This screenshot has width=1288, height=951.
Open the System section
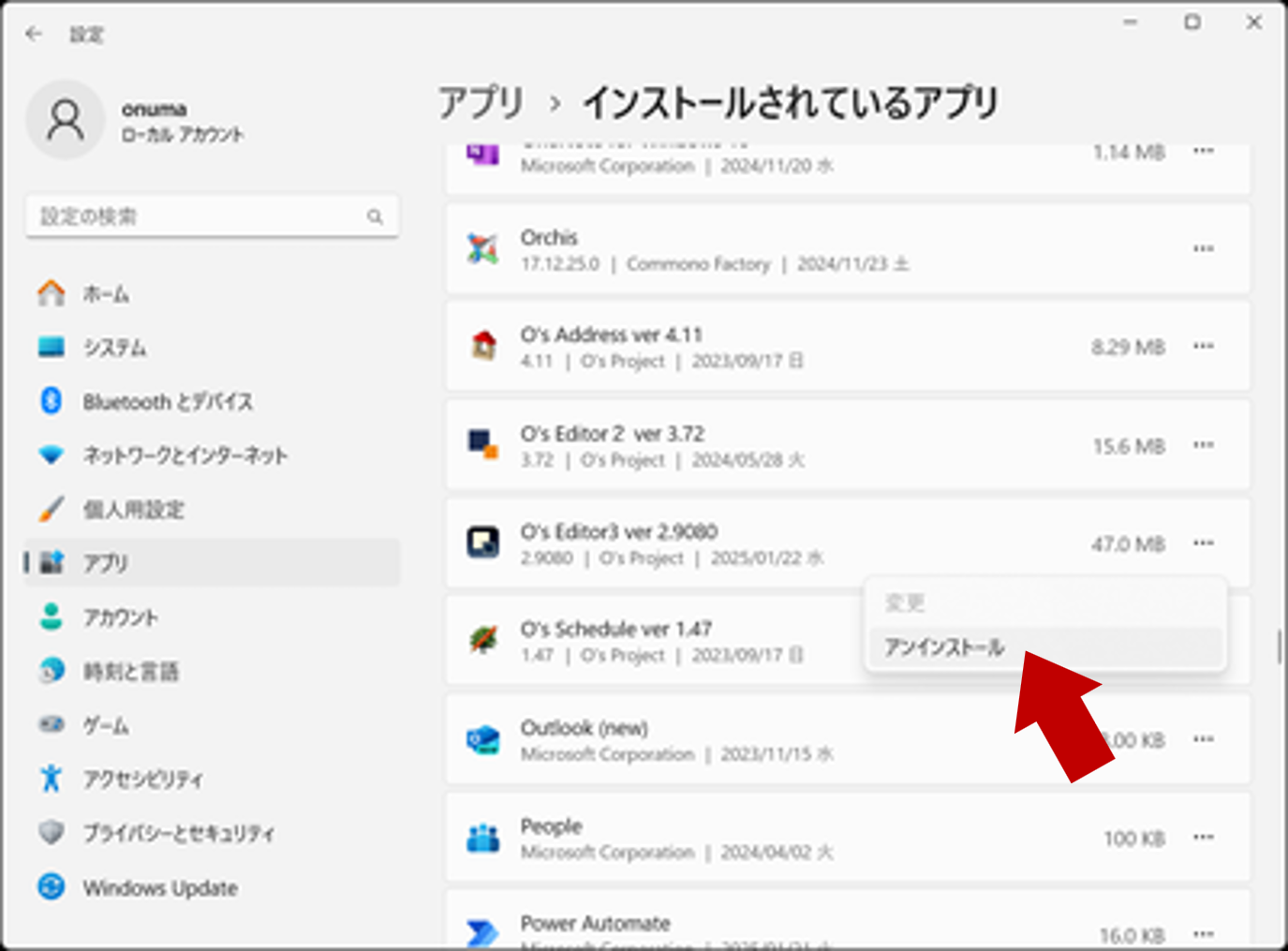pos(213,348)
